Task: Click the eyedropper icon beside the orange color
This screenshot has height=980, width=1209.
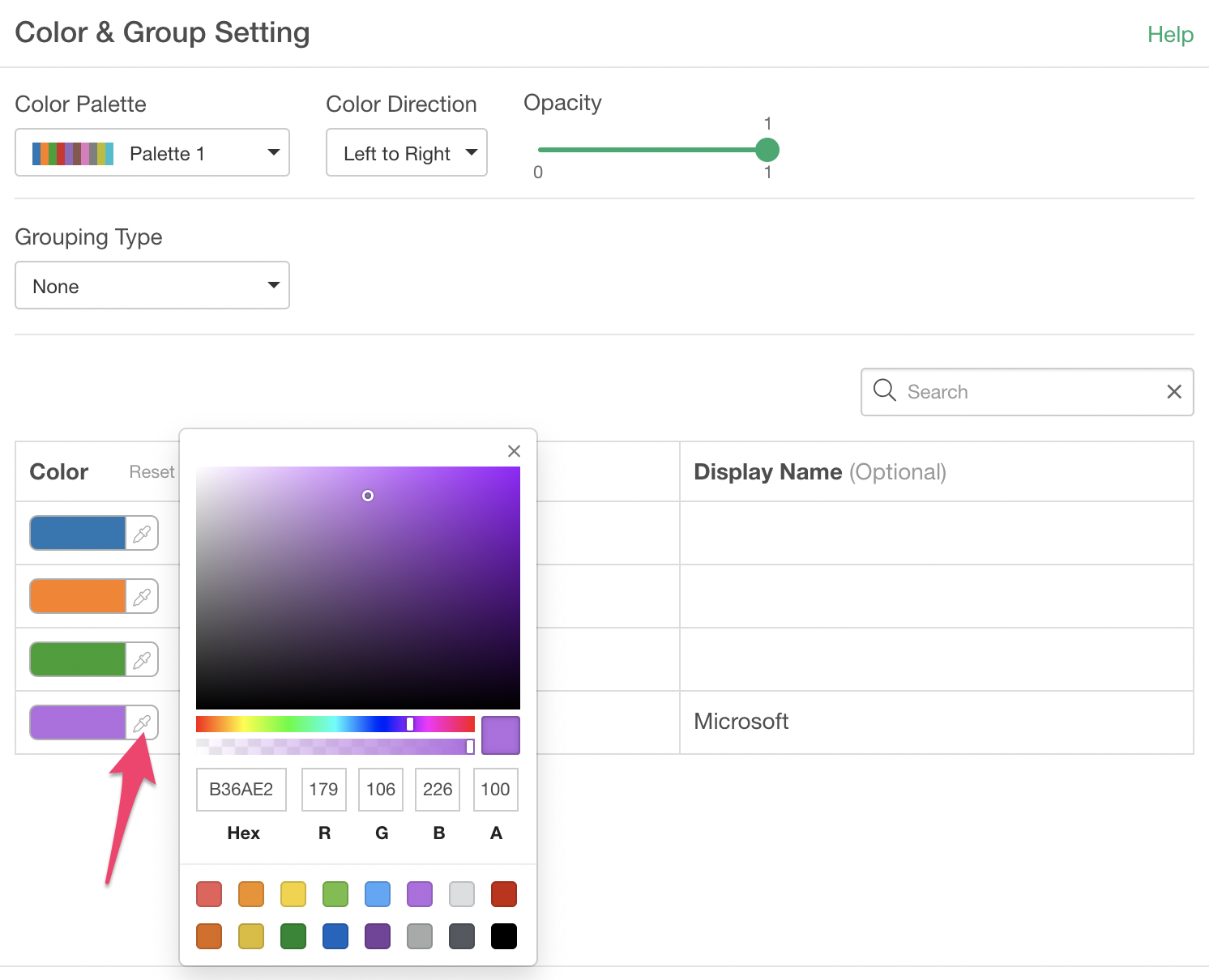Action: [x=142, y=596]
